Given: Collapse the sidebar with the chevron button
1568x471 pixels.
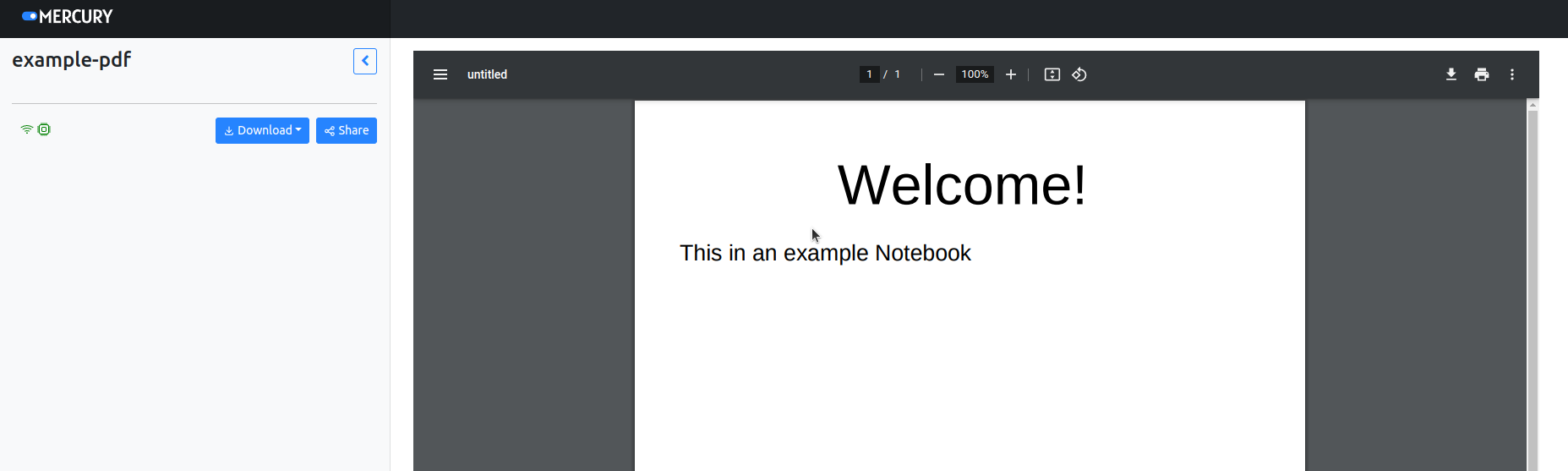Looking at the screenshot, I should point(365,61).
